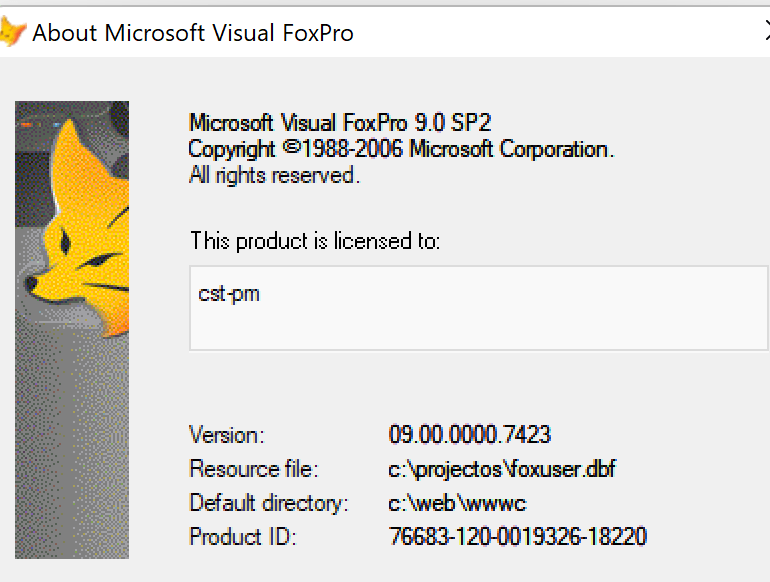Click the 'Microsoft Visual FoxPro 9.0 SP2' heading
770x582 pixels.
[x=340, y=123]
